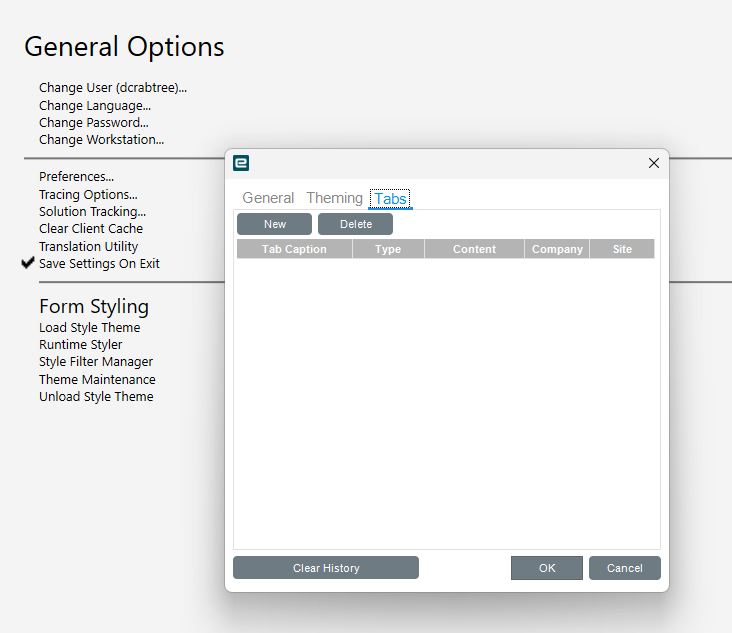The width and height of the screenshot is (732, 633).
Task: Switch to the Theming tab
Action: [334, 198]
